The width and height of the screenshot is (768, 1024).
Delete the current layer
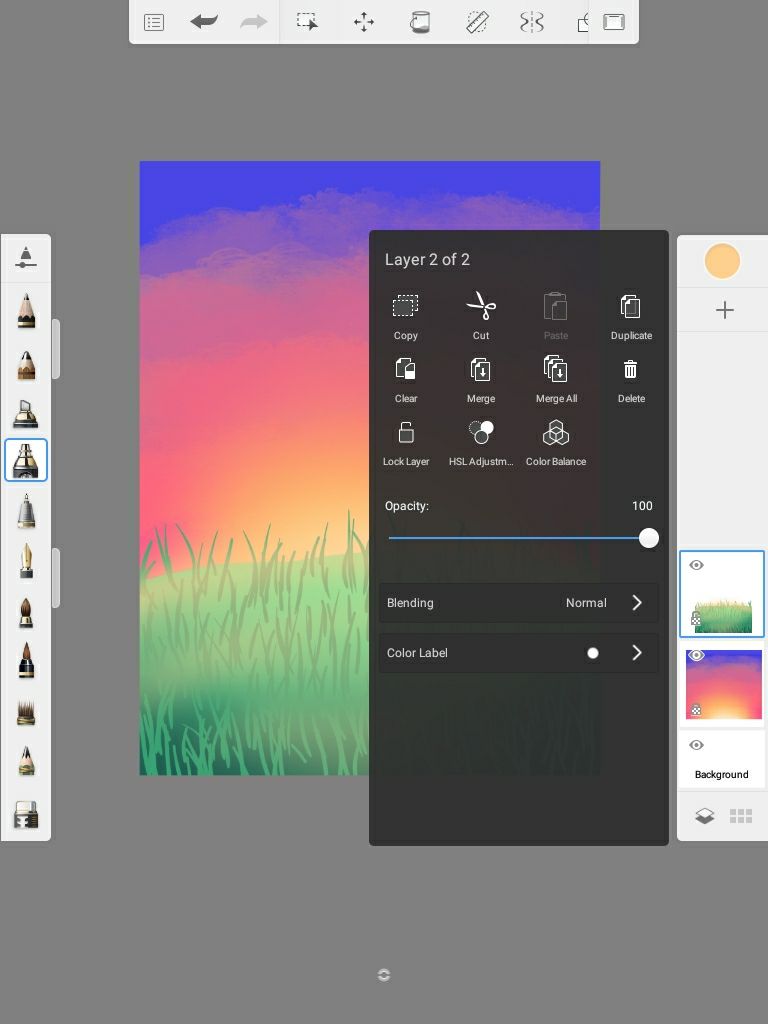coord(631,380)
